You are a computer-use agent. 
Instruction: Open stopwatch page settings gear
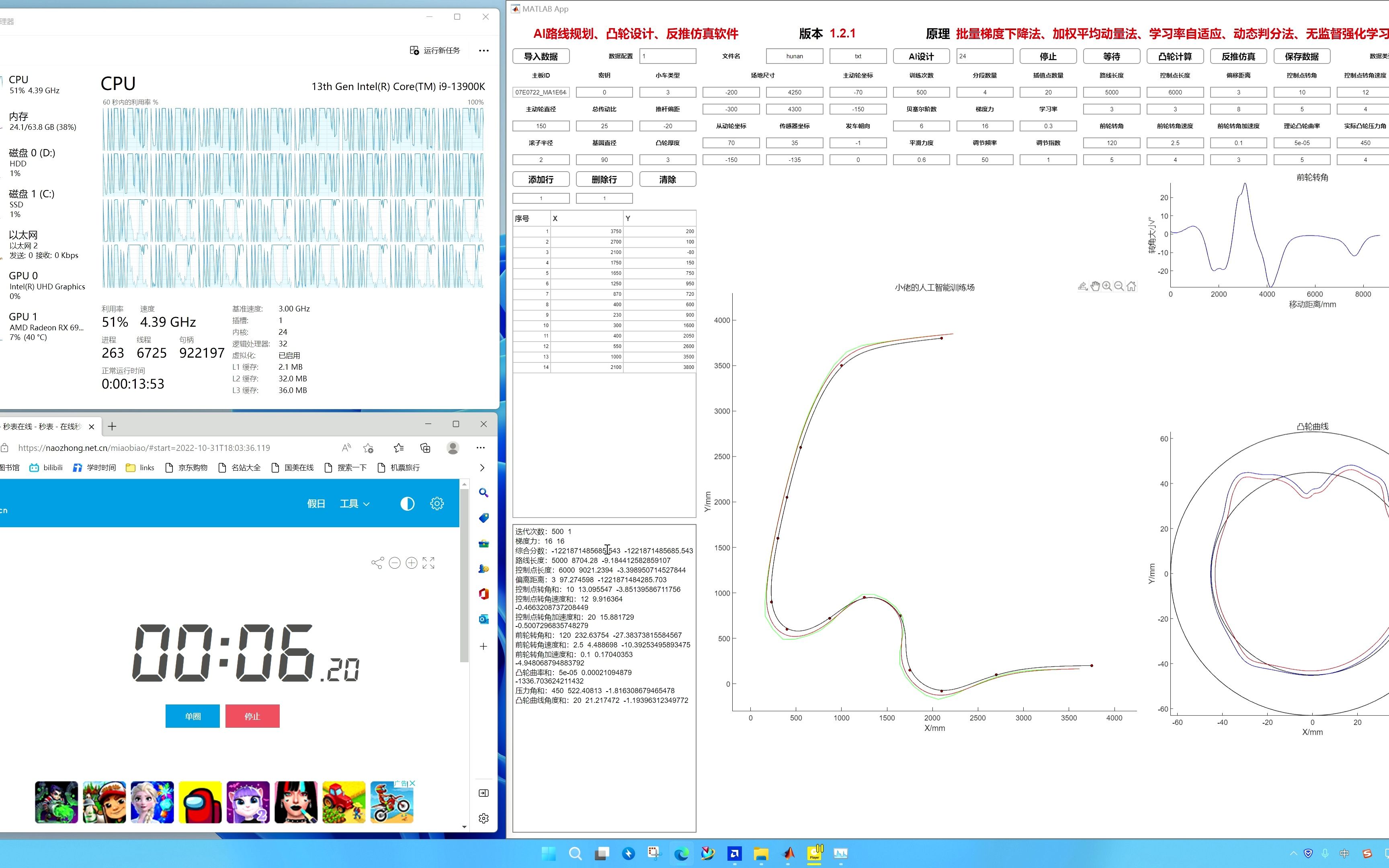click(437, 504)
